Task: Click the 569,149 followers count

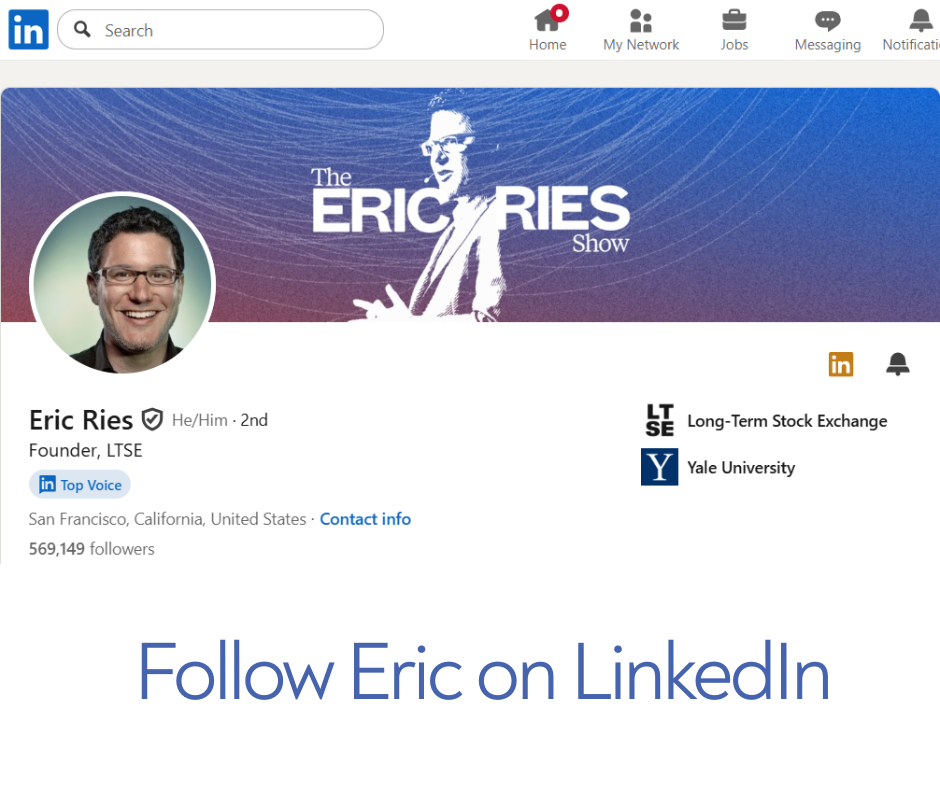Action: 92,549
